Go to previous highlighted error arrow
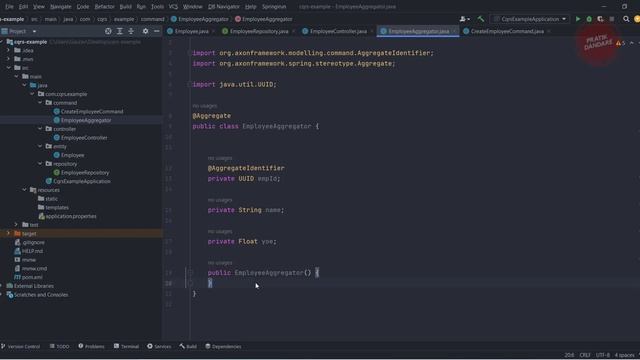Viewport: 640px width, 360px height. (x=632, y=43)
